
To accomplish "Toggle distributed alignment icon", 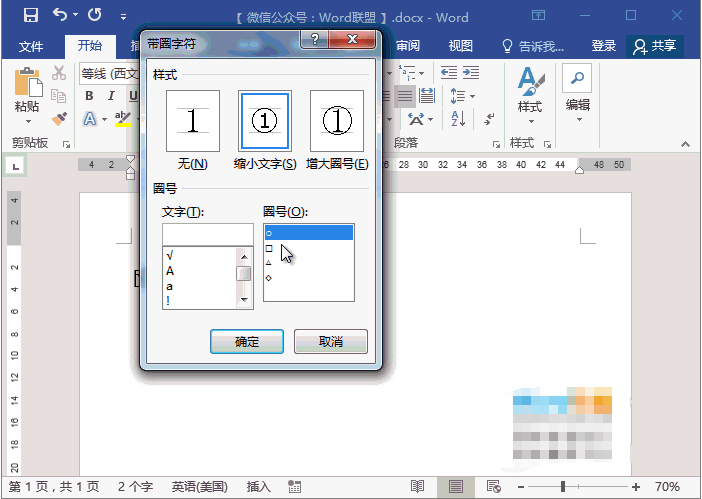I will [427, 96].
